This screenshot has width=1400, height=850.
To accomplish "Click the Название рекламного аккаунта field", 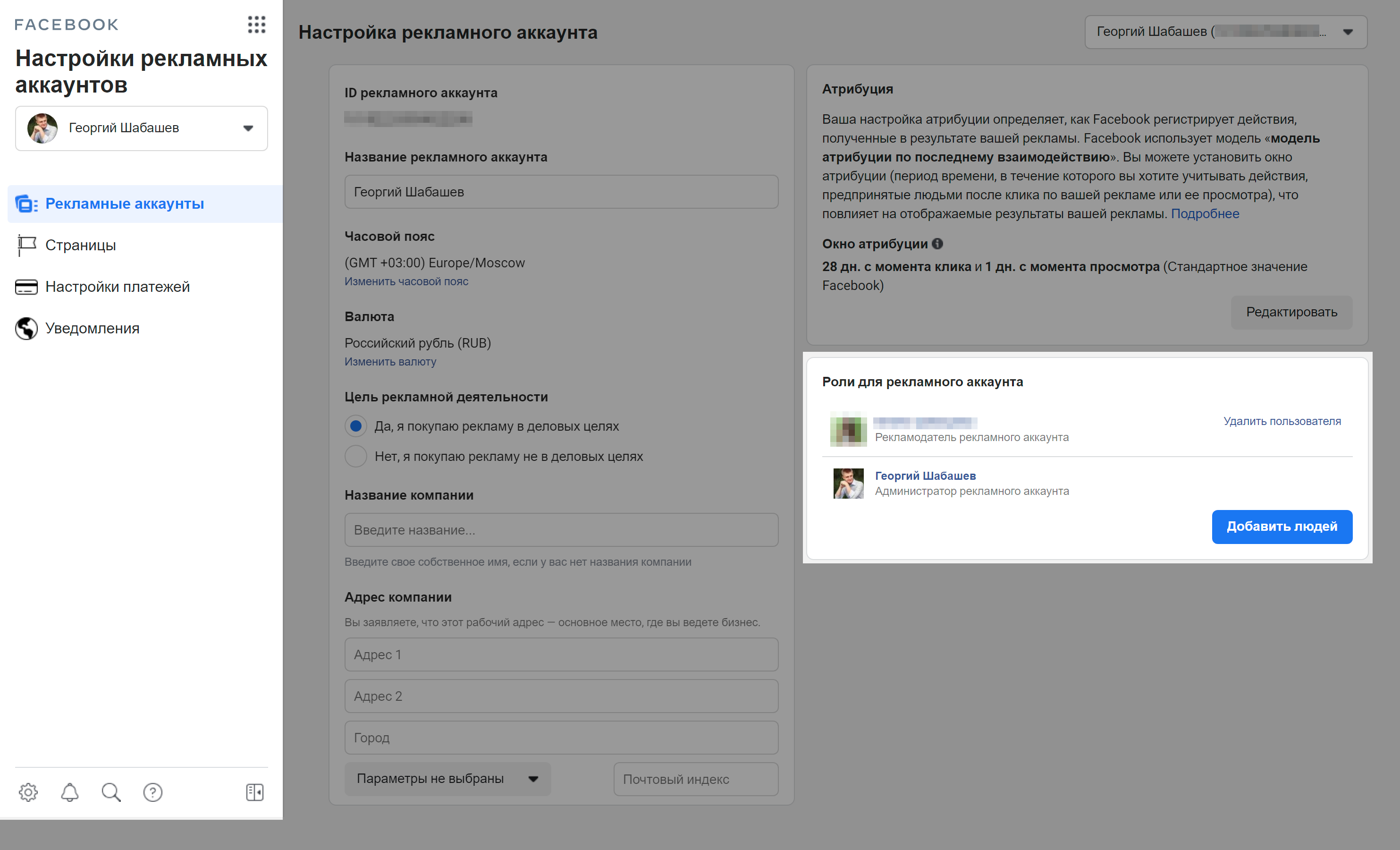I will point(561,192).
